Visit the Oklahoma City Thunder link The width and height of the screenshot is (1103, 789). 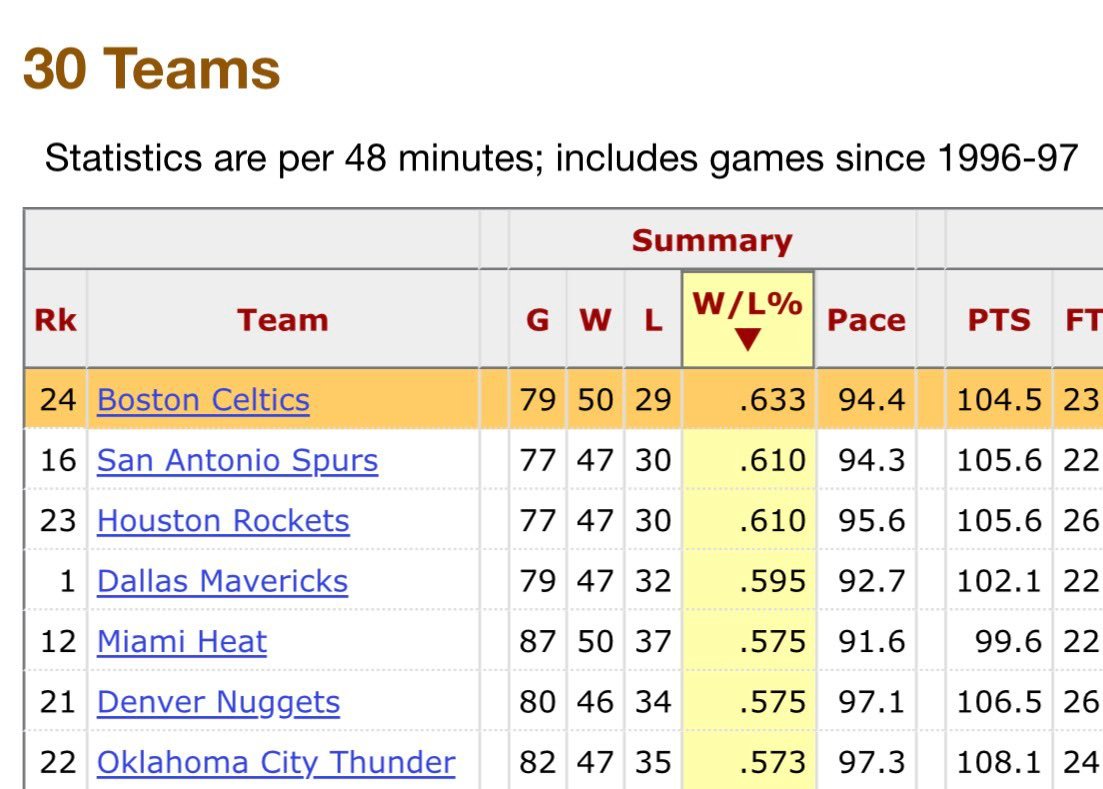[x=275, y=762]
